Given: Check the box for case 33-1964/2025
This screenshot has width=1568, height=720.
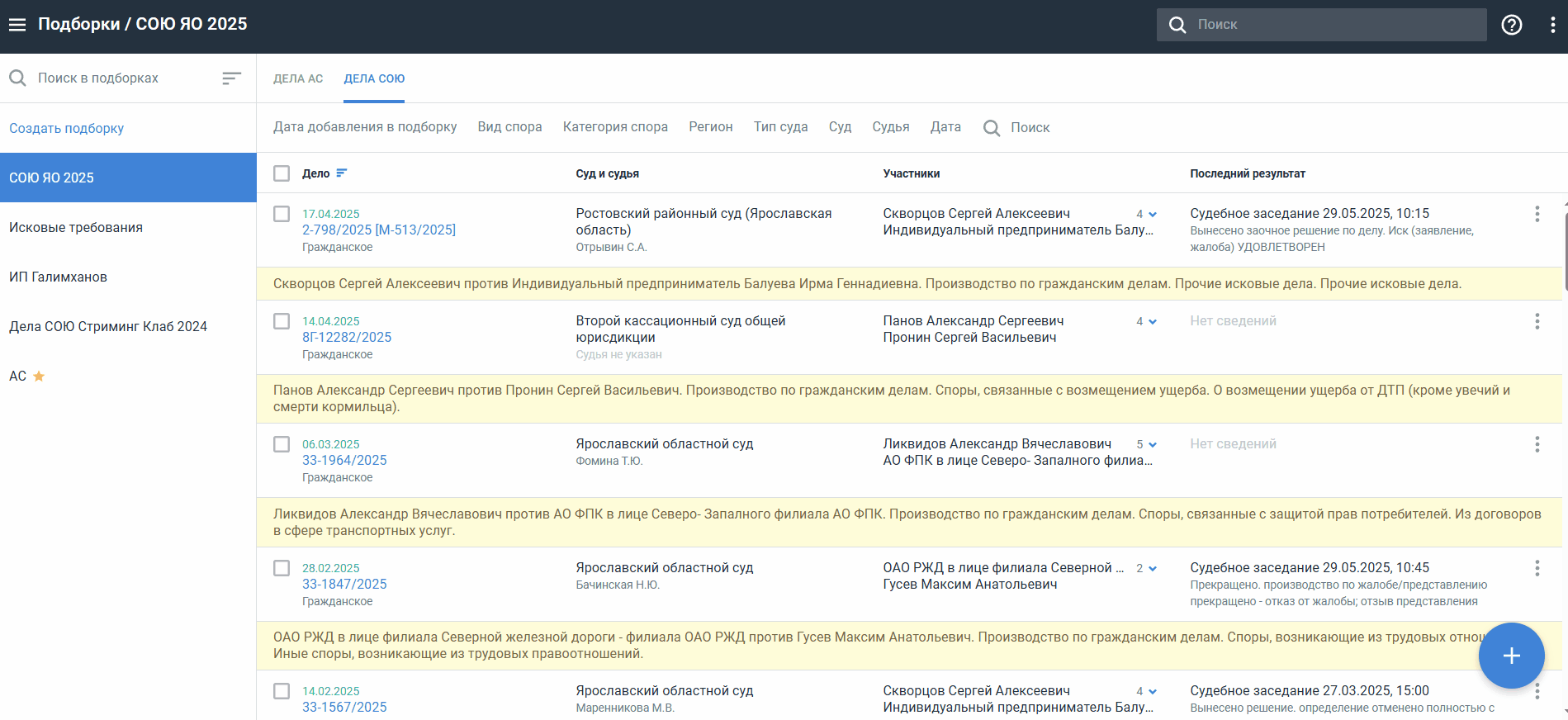Looking at the screenshot, I should point(282,444).
